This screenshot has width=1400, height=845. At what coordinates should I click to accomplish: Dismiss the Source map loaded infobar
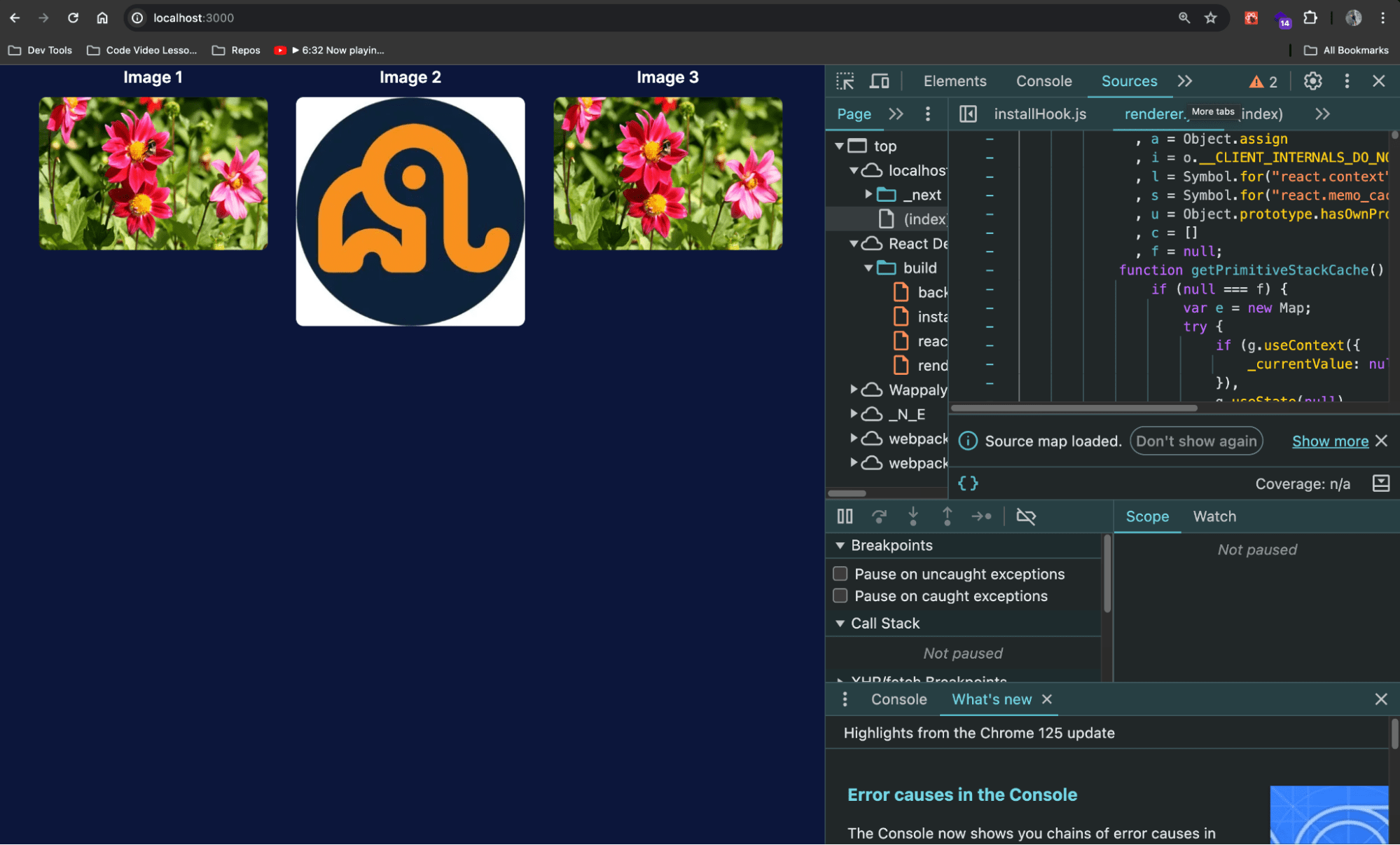[1381, 441]
